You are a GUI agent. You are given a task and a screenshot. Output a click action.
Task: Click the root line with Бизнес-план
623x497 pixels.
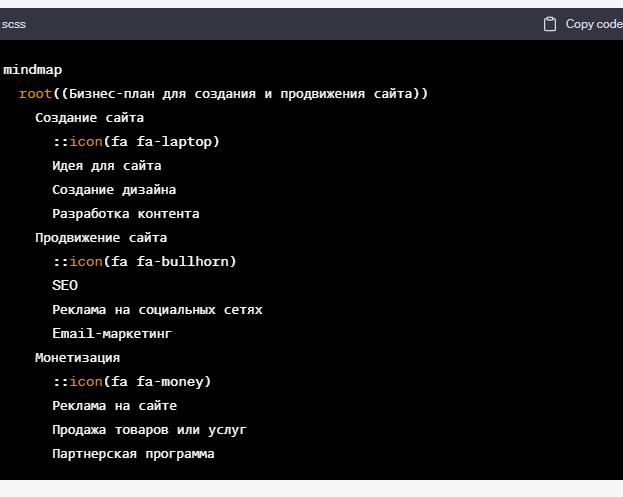(x=223, y=94)
